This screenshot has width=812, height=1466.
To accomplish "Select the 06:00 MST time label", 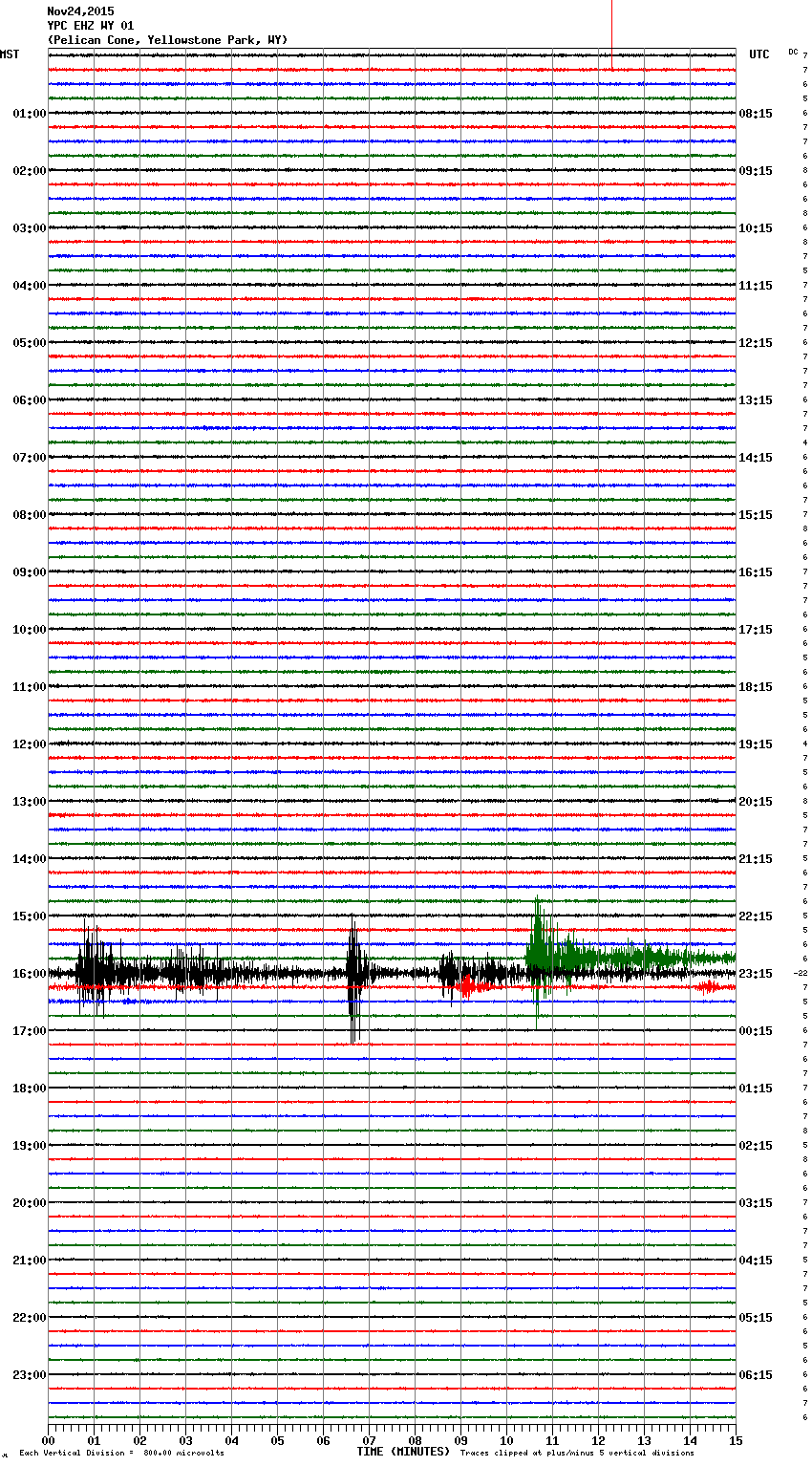I will click(30, 400).
